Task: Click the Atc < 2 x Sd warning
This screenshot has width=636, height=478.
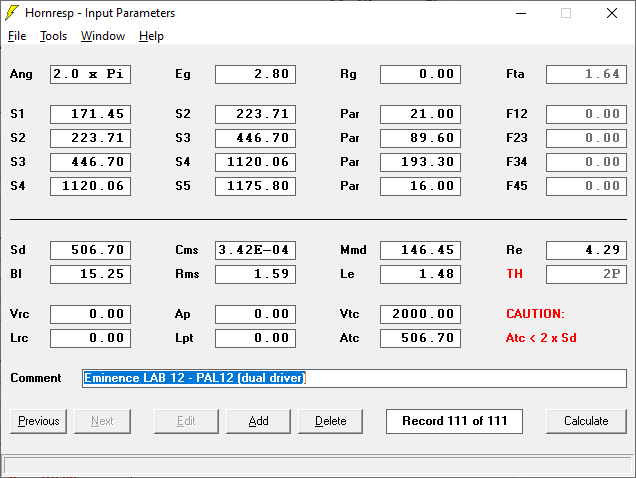Action: [x=541, y=338]
